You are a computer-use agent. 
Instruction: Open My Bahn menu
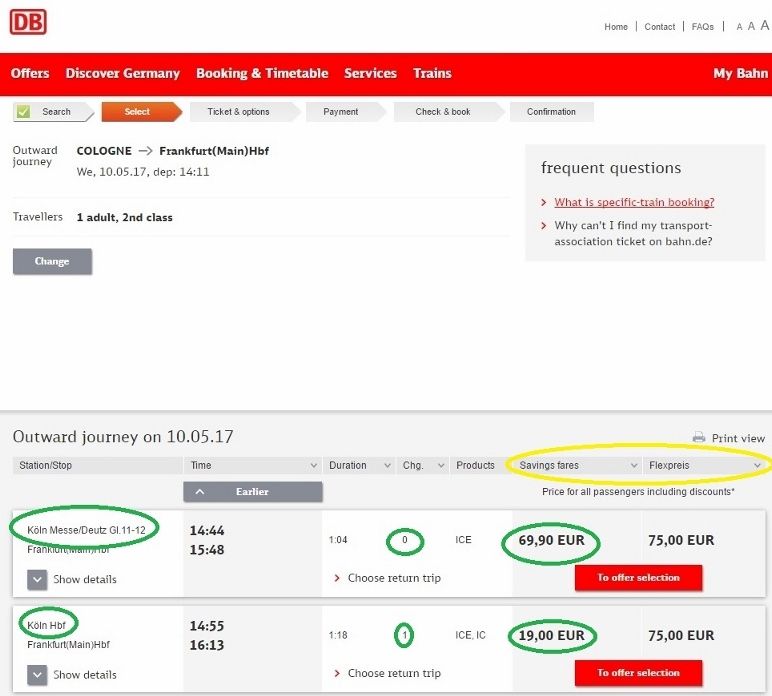[740, 73]
